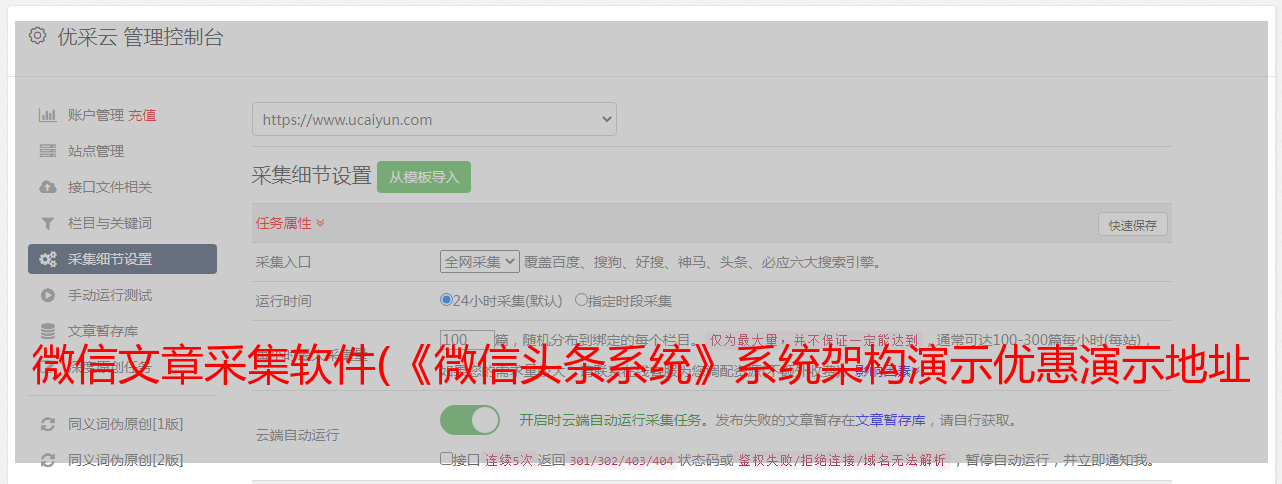The height and width of the screenshot is (484, 1282).
Task: Select 24小时采集(默认) radio option
Action: [446, 300]
